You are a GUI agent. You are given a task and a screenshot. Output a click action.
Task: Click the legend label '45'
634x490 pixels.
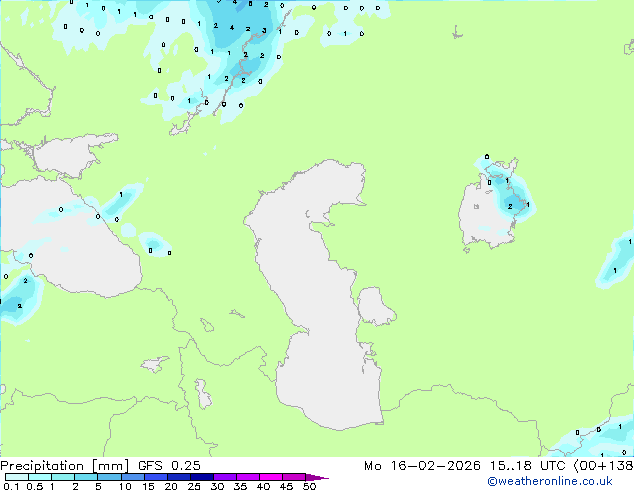(286, 486)
